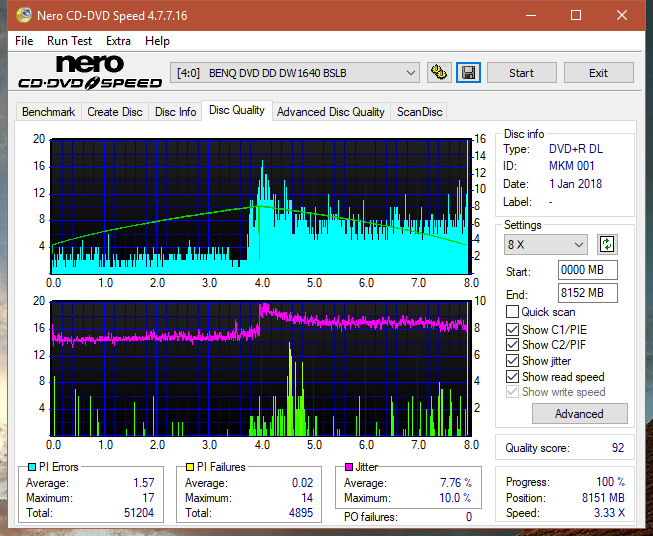Click PI Failures average 0.02
Screen dimensions: 653x536
click(302, 483)
